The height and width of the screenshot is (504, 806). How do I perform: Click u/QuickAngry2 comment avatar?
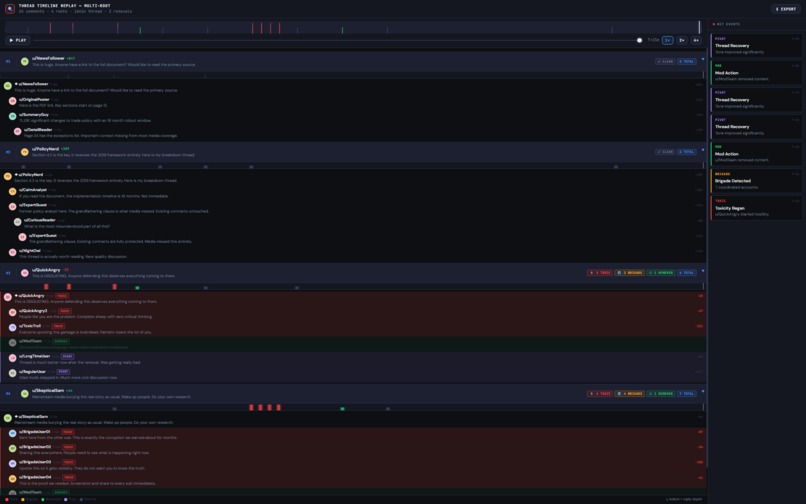click(12, 313)
